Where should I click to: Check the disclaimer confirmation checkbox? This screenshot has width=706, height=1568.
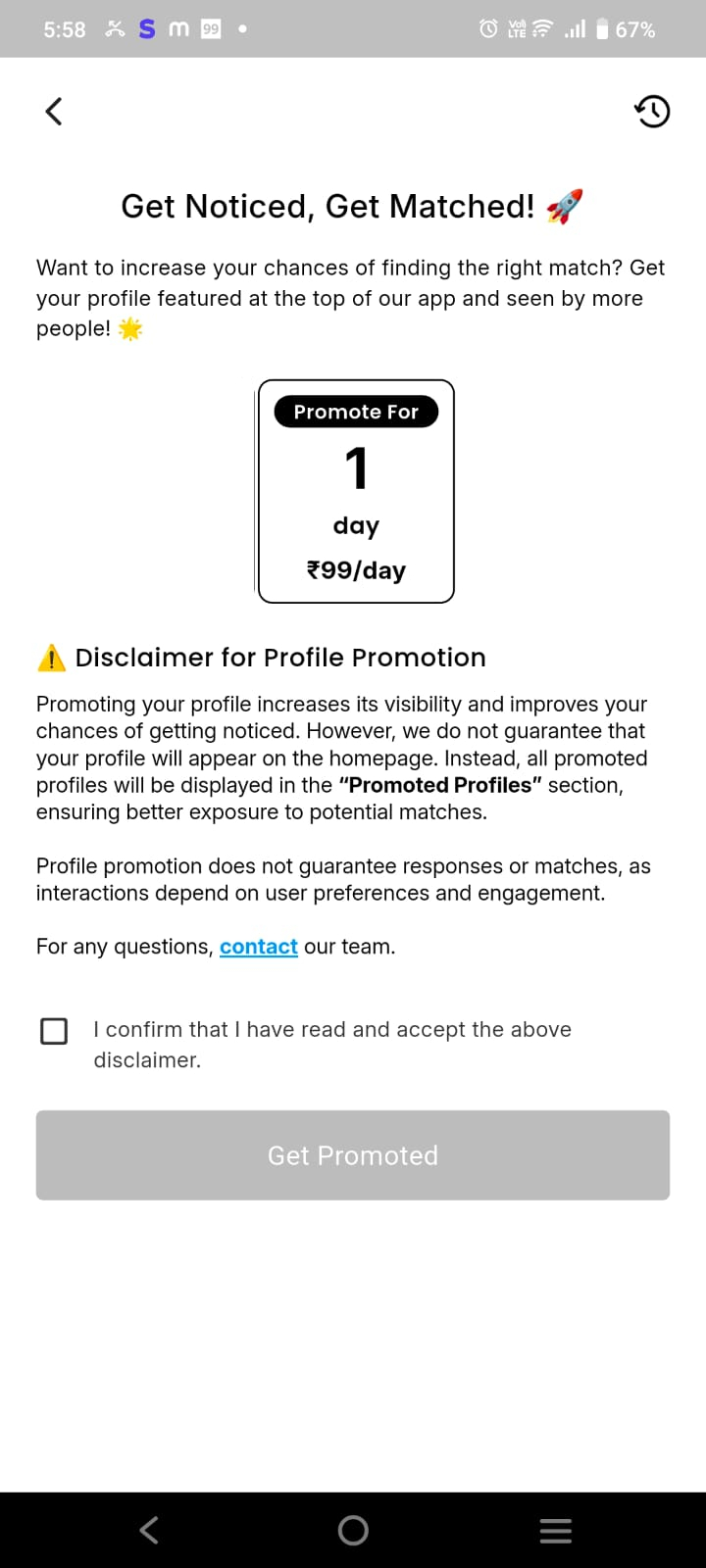pos(54,1030)
